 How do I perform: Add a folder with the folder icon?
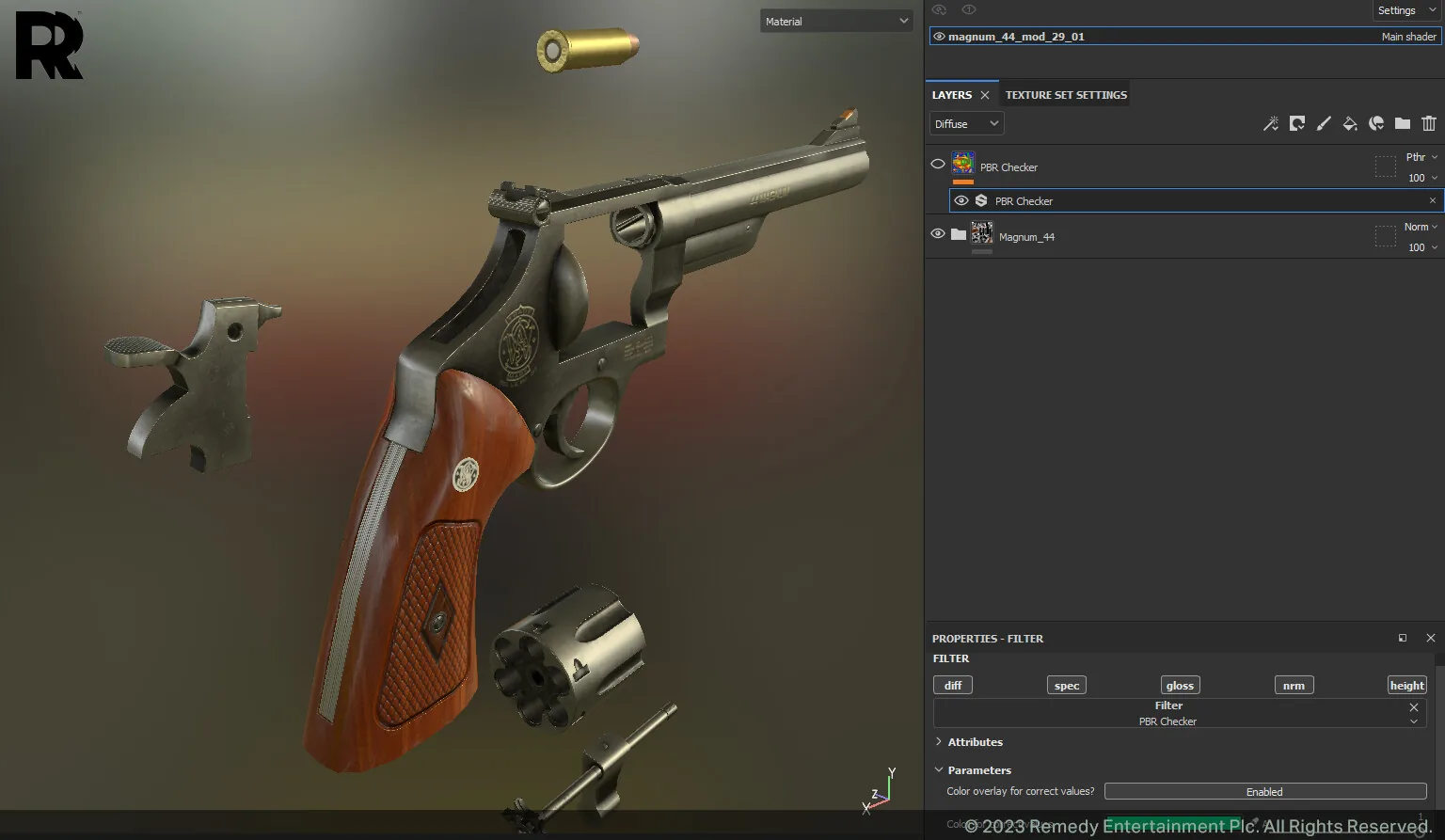pyautogui.click(x=1402, y=123)
